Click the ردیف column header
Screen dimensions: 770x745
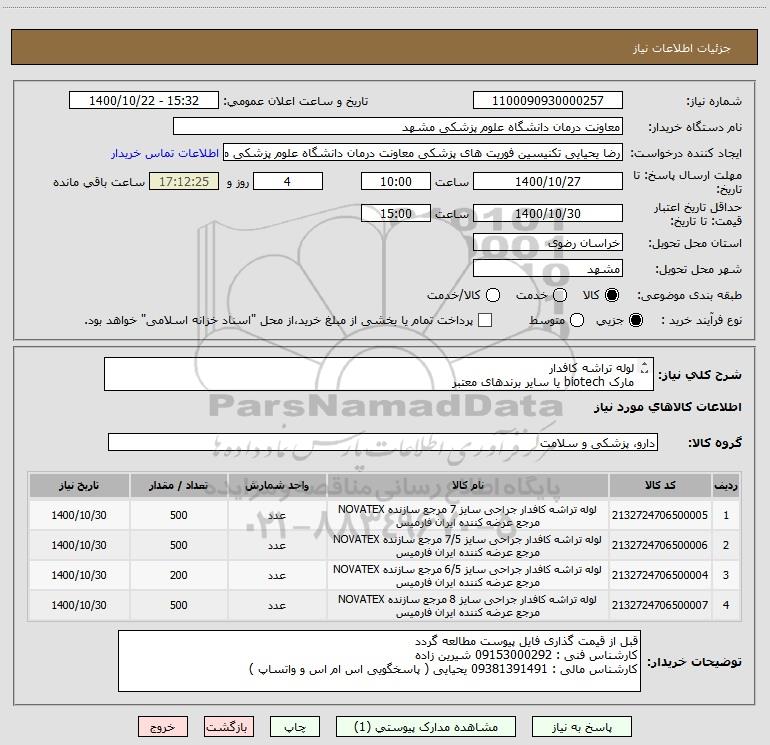click(x=726, y=485)
